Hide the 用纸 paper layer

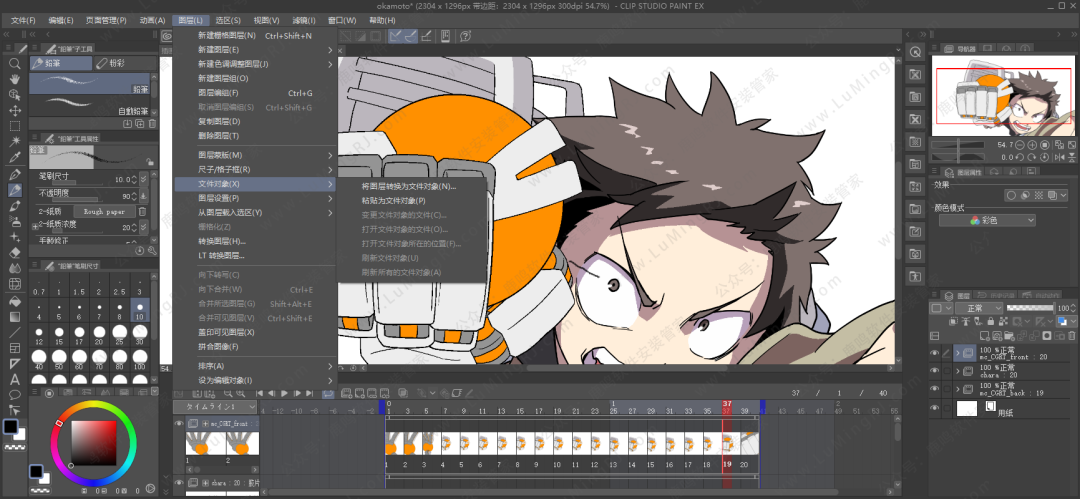click(x=935, y=408)
